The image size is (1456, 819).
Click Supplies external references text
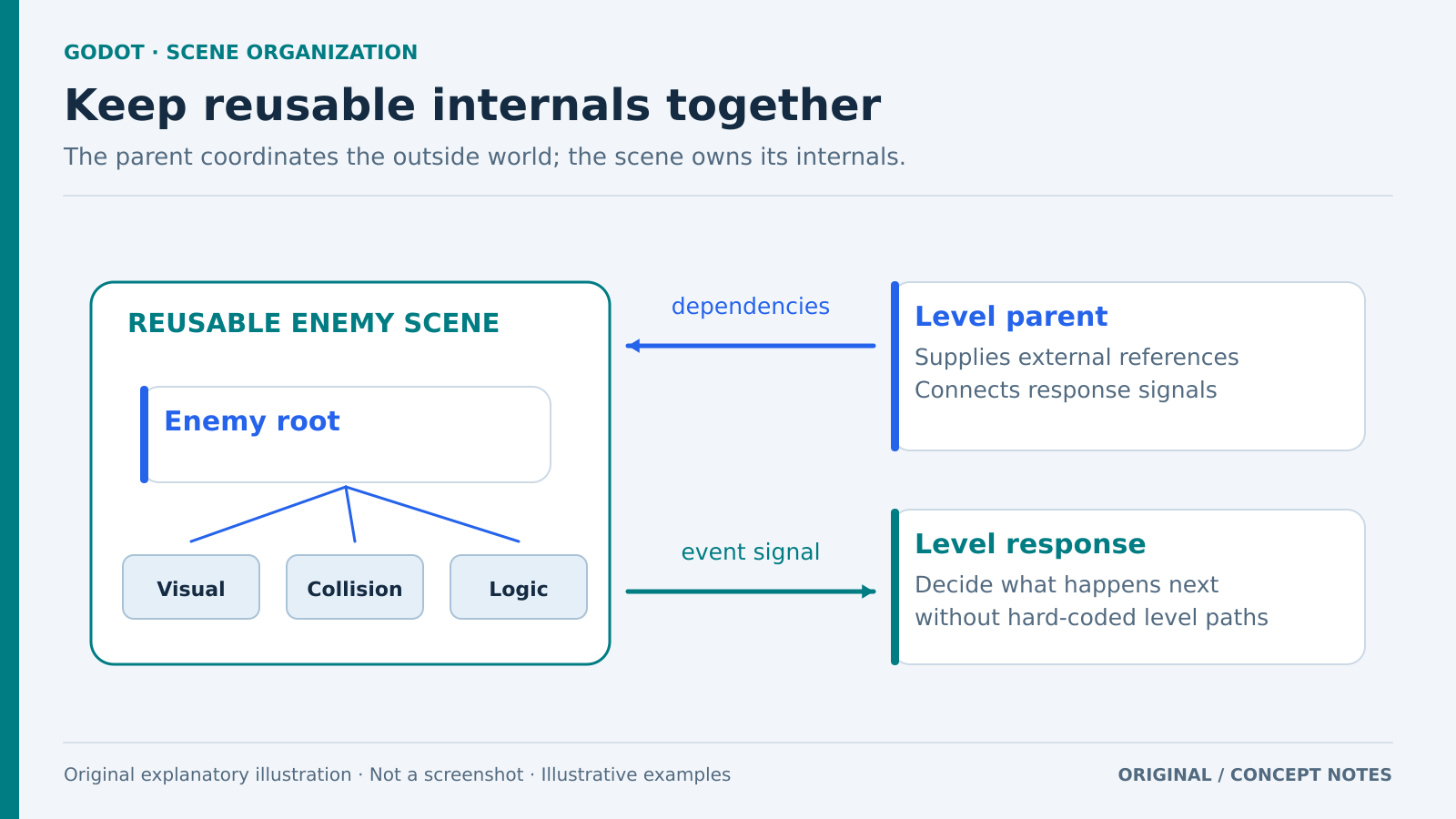[1077, 358]
